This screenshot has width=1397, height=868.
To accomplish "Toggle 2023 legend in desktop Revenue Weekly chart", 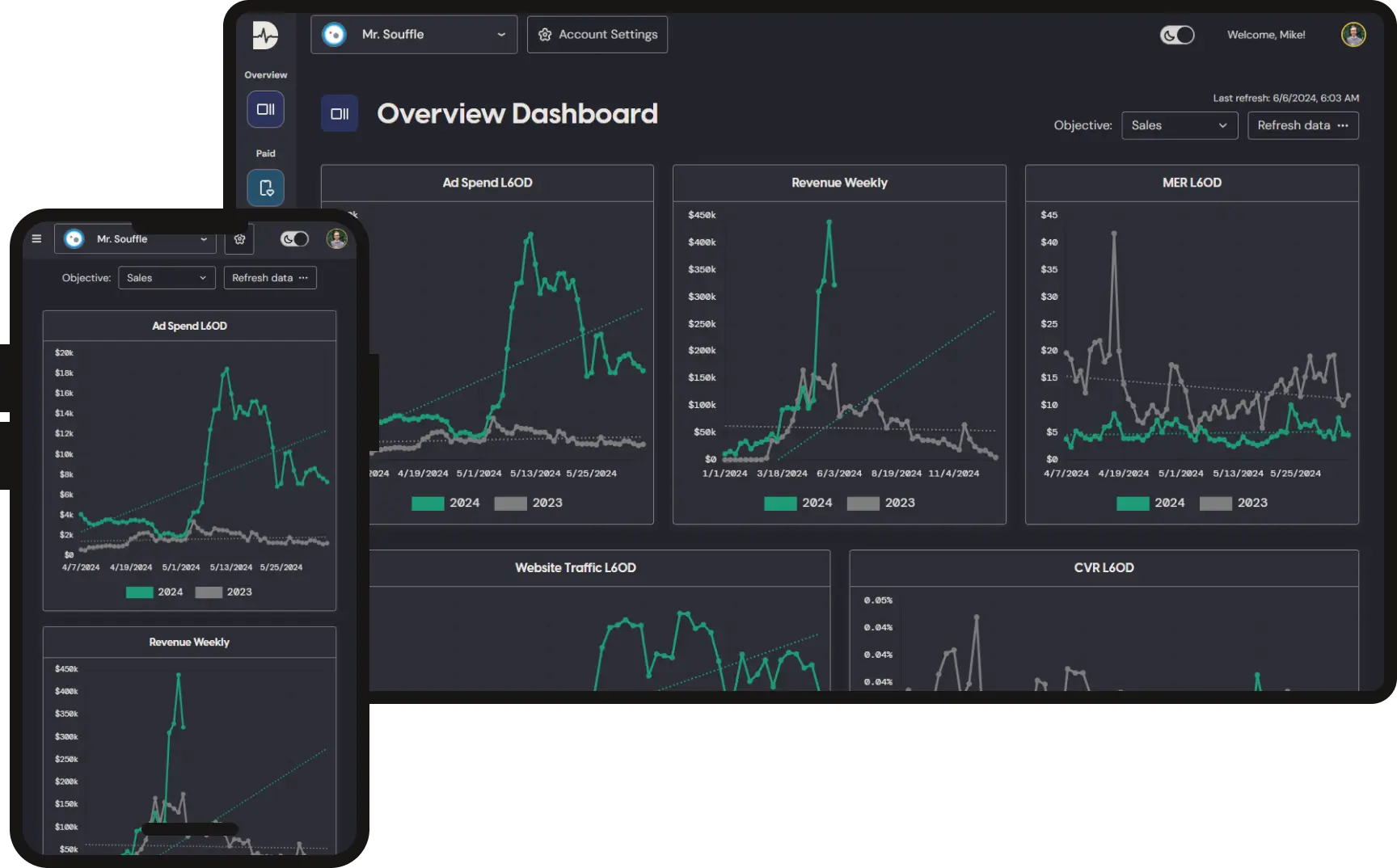I will coord(881,503).
